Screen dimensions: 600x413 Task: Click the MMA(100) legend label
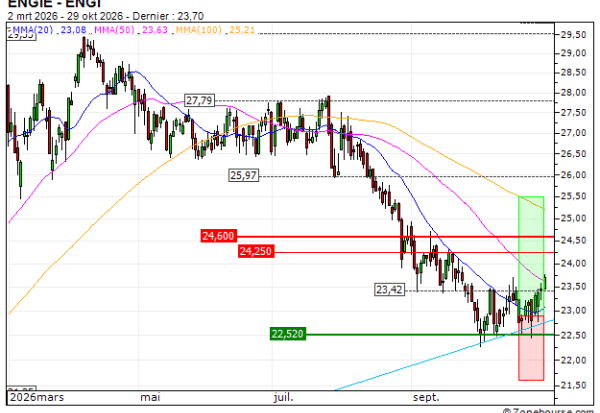click(x=199, y=30)
